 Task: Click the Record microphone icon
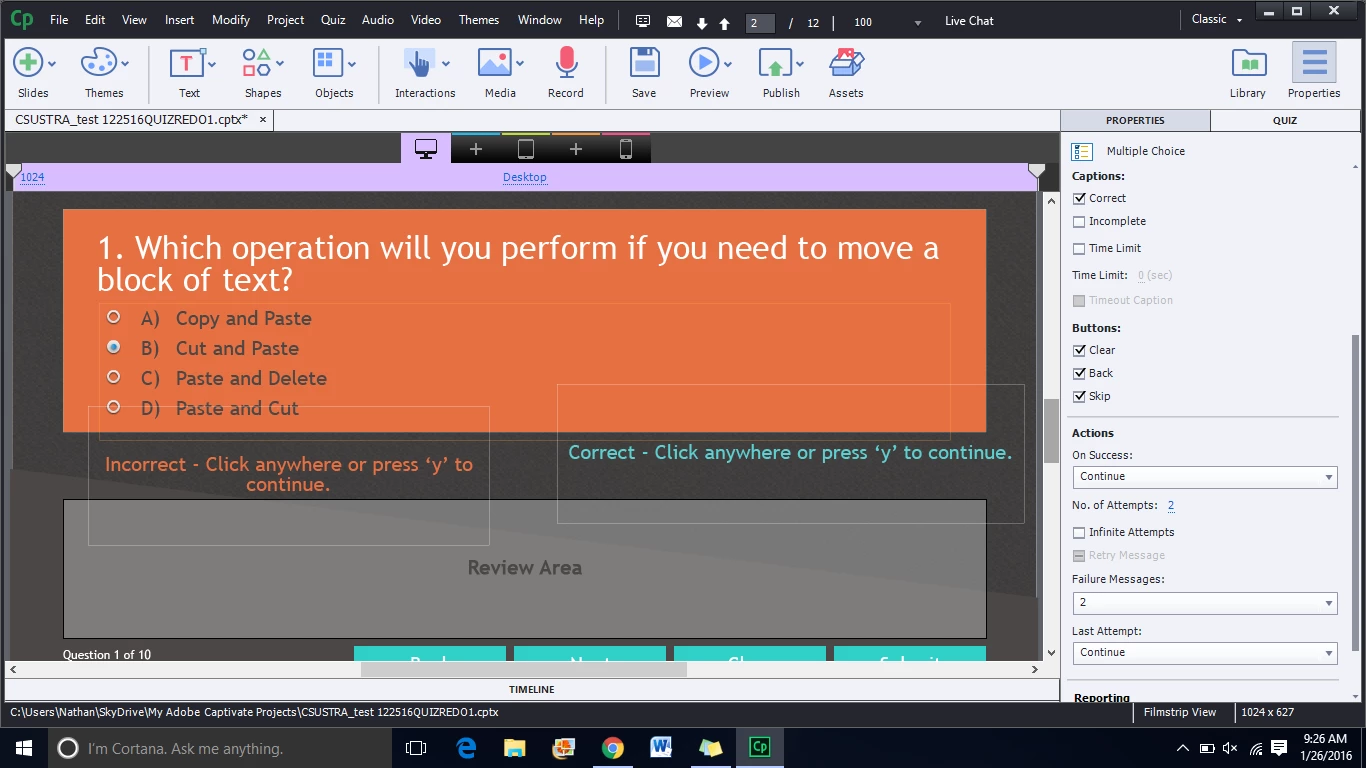[x=566, y=62]
